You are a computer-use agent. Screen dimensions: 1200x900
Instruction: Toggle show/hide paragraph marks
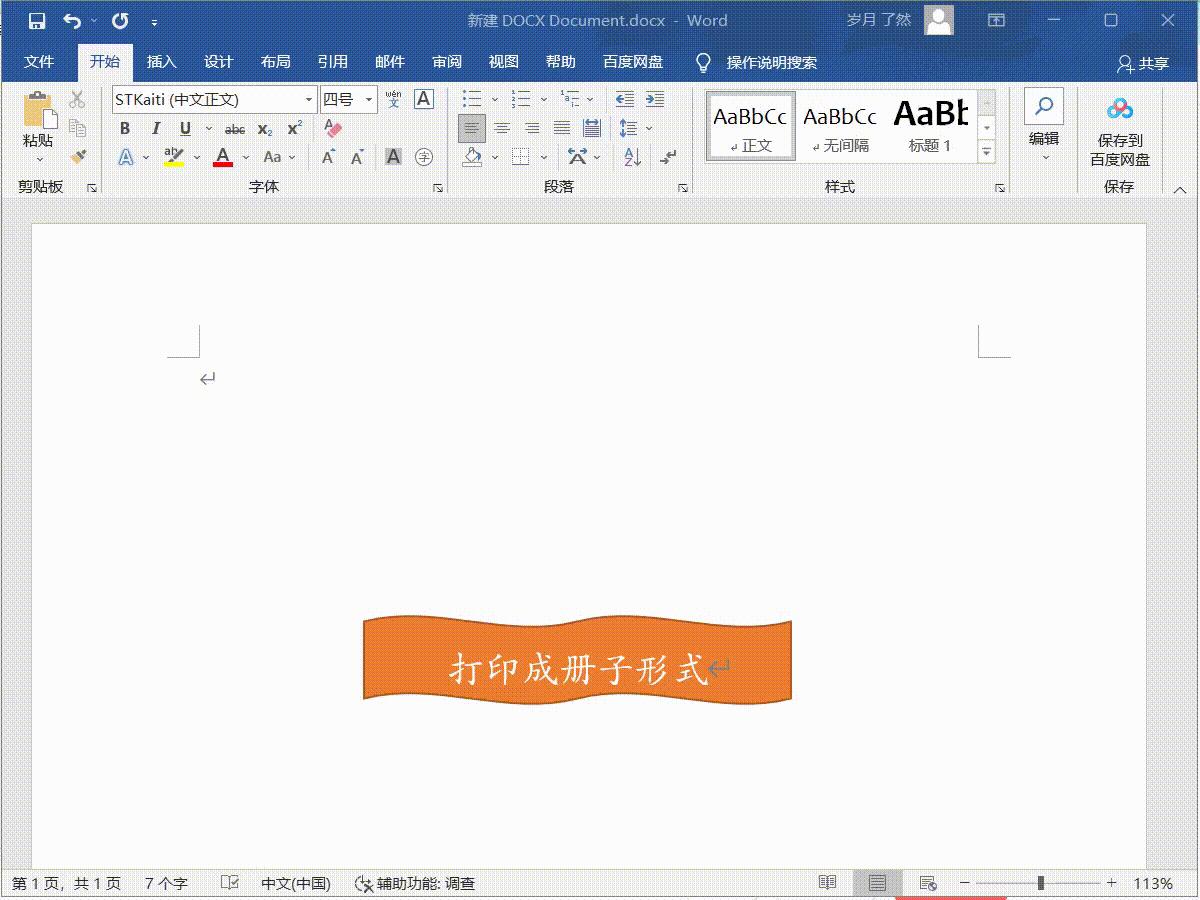point(667,157)
